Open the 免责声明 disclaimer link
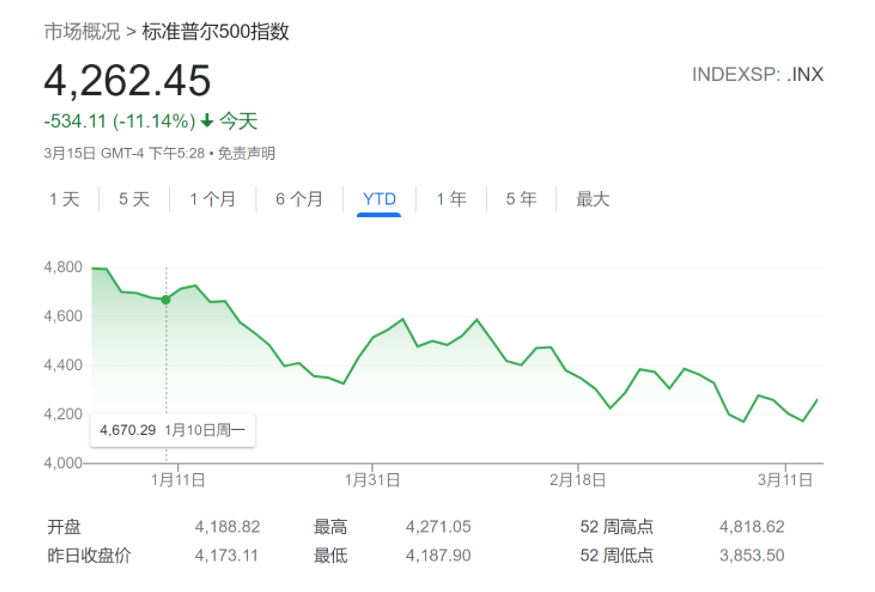The image size is (875, 592). tap(246, 153)
